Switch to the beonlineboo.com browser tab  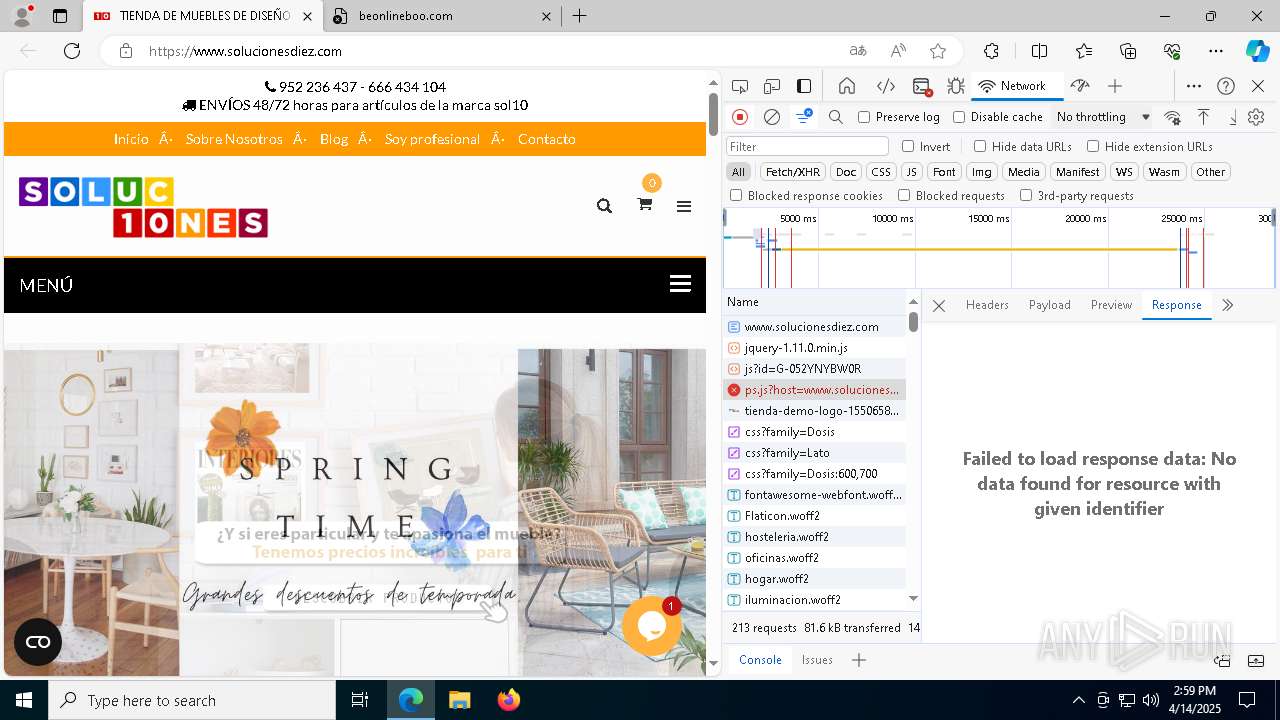tap(440, 16)
